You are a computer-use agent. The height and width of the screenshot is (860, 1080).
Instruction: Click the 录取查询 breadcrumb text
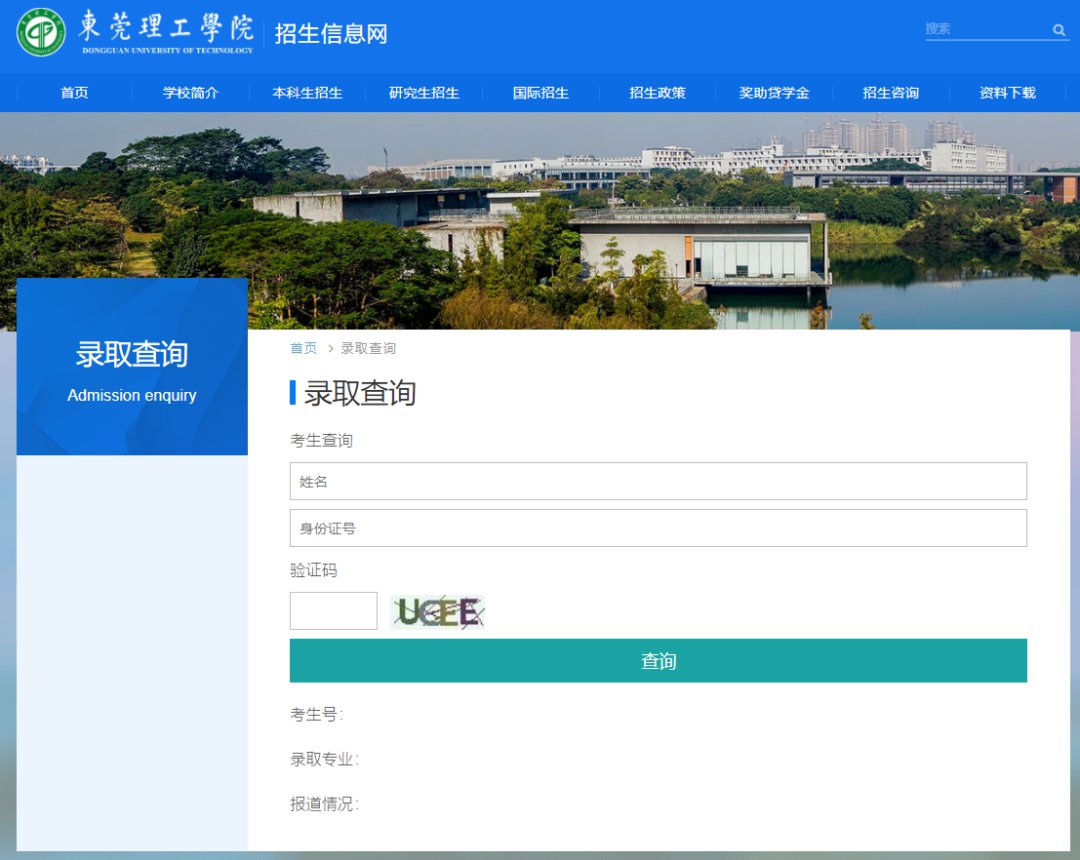pyautogui.click(x=368, y=348)
